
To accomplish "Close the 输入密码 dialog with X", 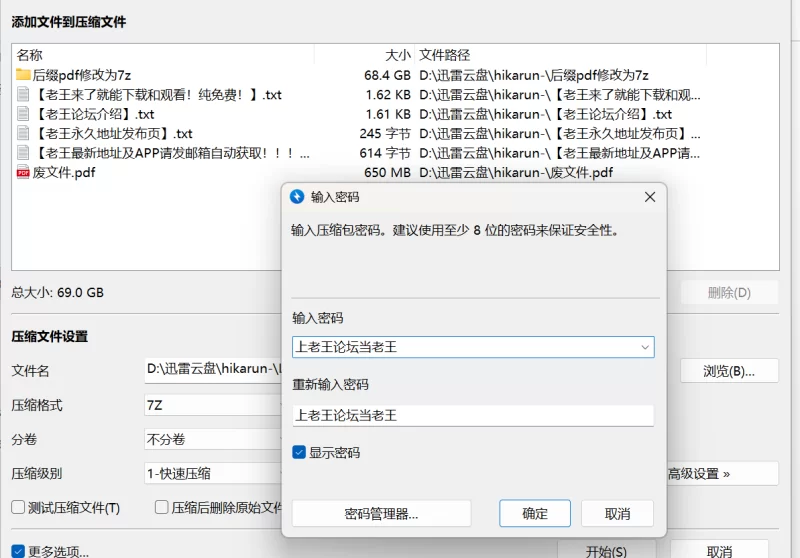I will pyautogui.click(x=650, y=197).
